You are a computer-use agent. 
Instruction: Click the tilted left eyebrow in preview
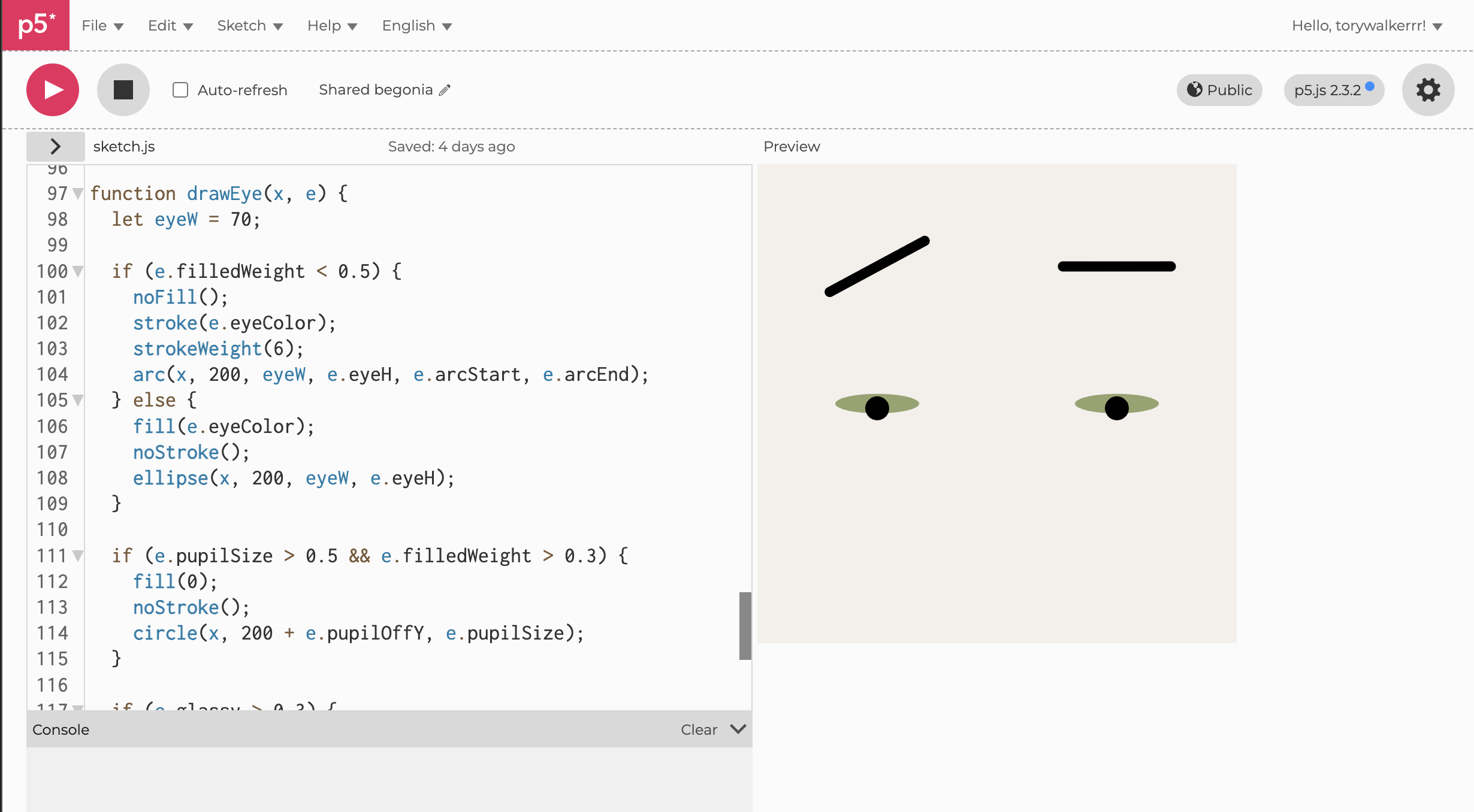(877, 266)
